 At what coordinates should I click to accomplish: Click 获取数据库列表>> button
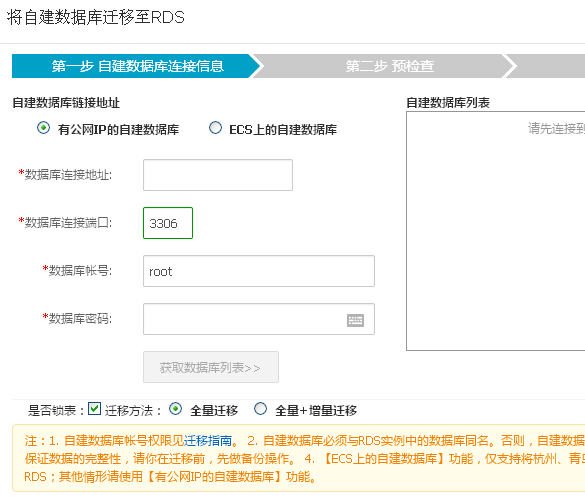(x=211, y=367)
